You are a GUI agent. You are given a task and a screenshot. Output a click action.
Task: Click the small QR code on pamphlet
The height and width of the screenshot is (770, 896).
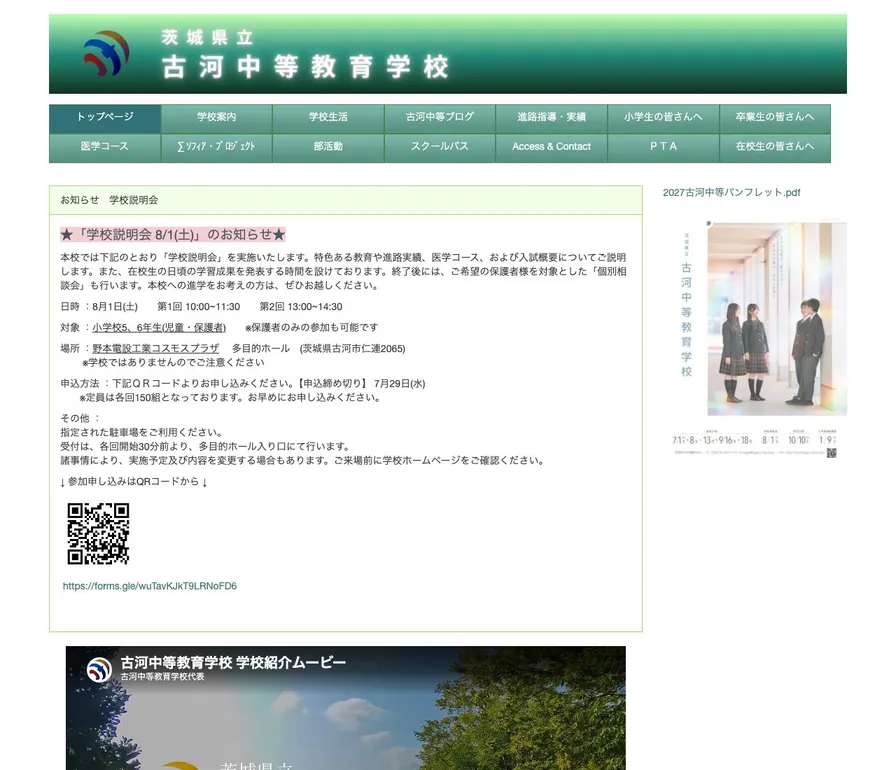[x=831, y=453]
